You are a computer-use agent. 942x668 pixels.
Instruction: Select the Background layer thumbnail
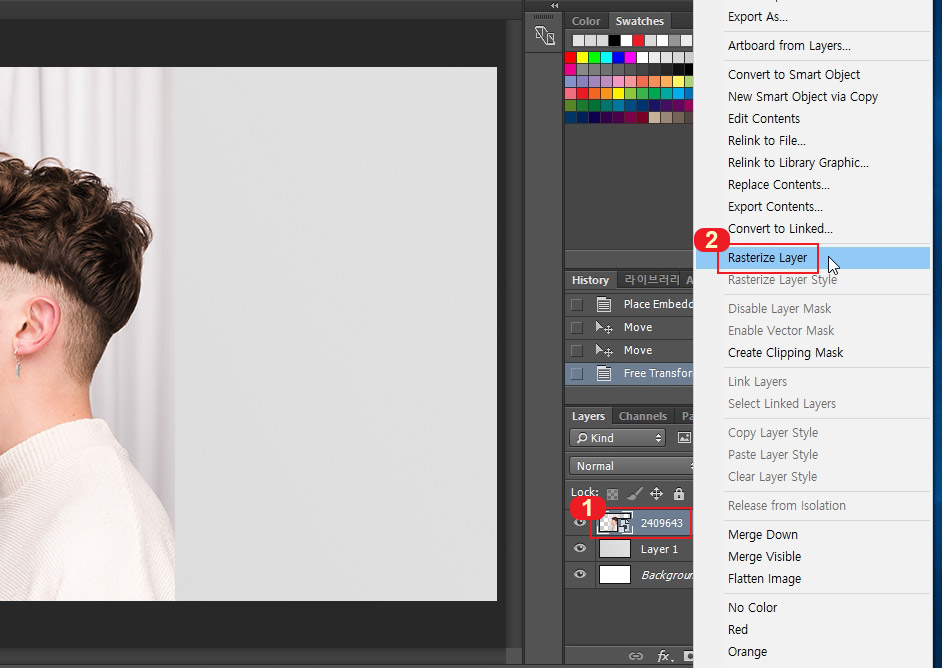615,575
